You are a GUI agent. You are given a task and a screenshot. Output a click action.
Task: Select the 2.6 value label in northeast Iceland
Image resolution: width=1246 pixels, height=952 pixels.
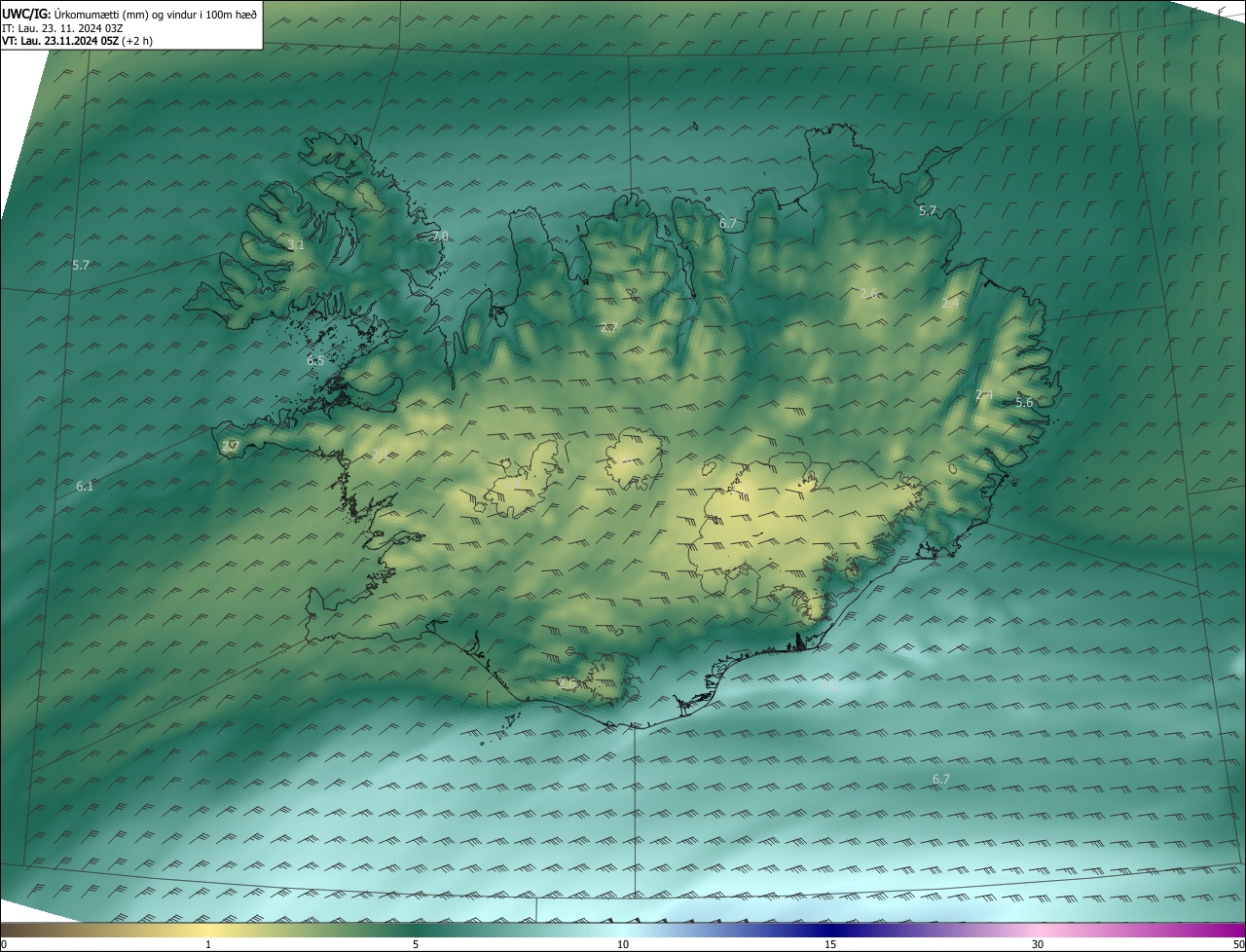click(868, 294)
